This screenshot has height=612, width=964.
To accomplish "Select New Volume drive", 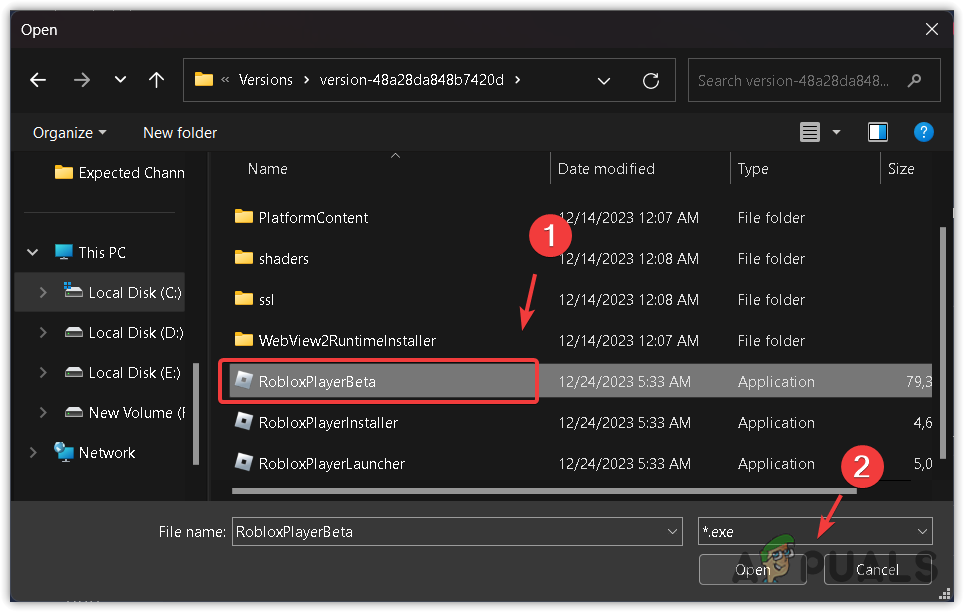I will 124,413.
